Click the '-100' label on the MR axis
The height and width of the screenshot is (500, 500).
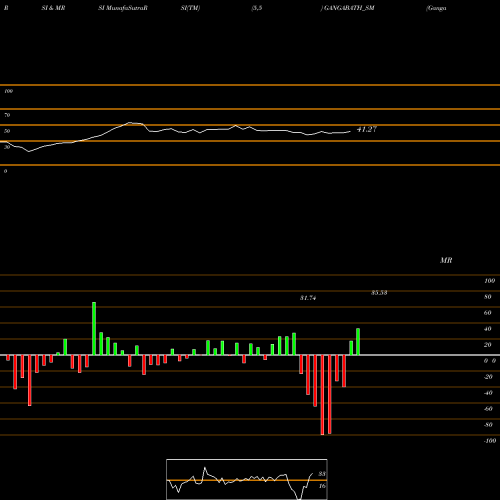(490, 441)
